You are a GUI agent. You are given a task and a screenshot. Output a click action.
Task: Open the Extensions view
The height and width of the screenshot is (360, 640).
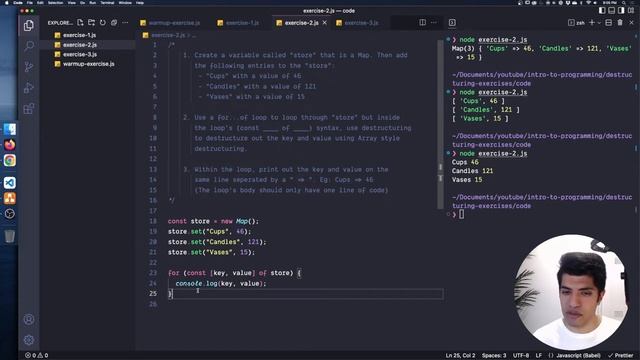click(29, 108)
